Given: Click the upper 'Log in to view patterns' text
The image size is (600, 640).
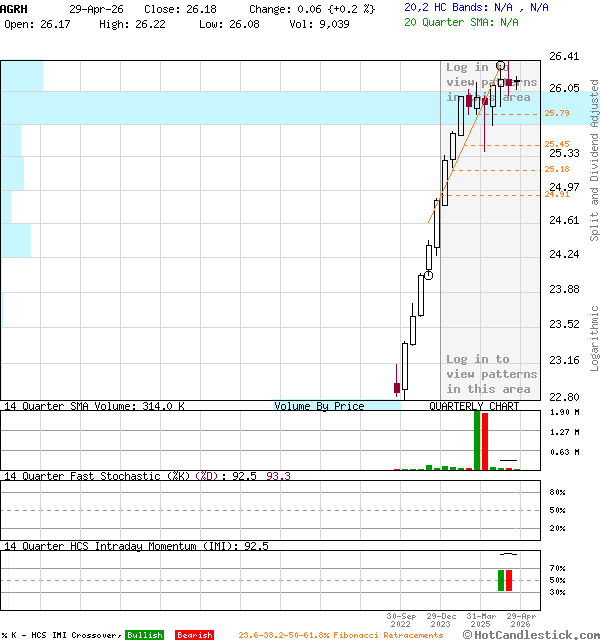Looking at the screenshot, I should pyautogui.click(x=490, y=82).
